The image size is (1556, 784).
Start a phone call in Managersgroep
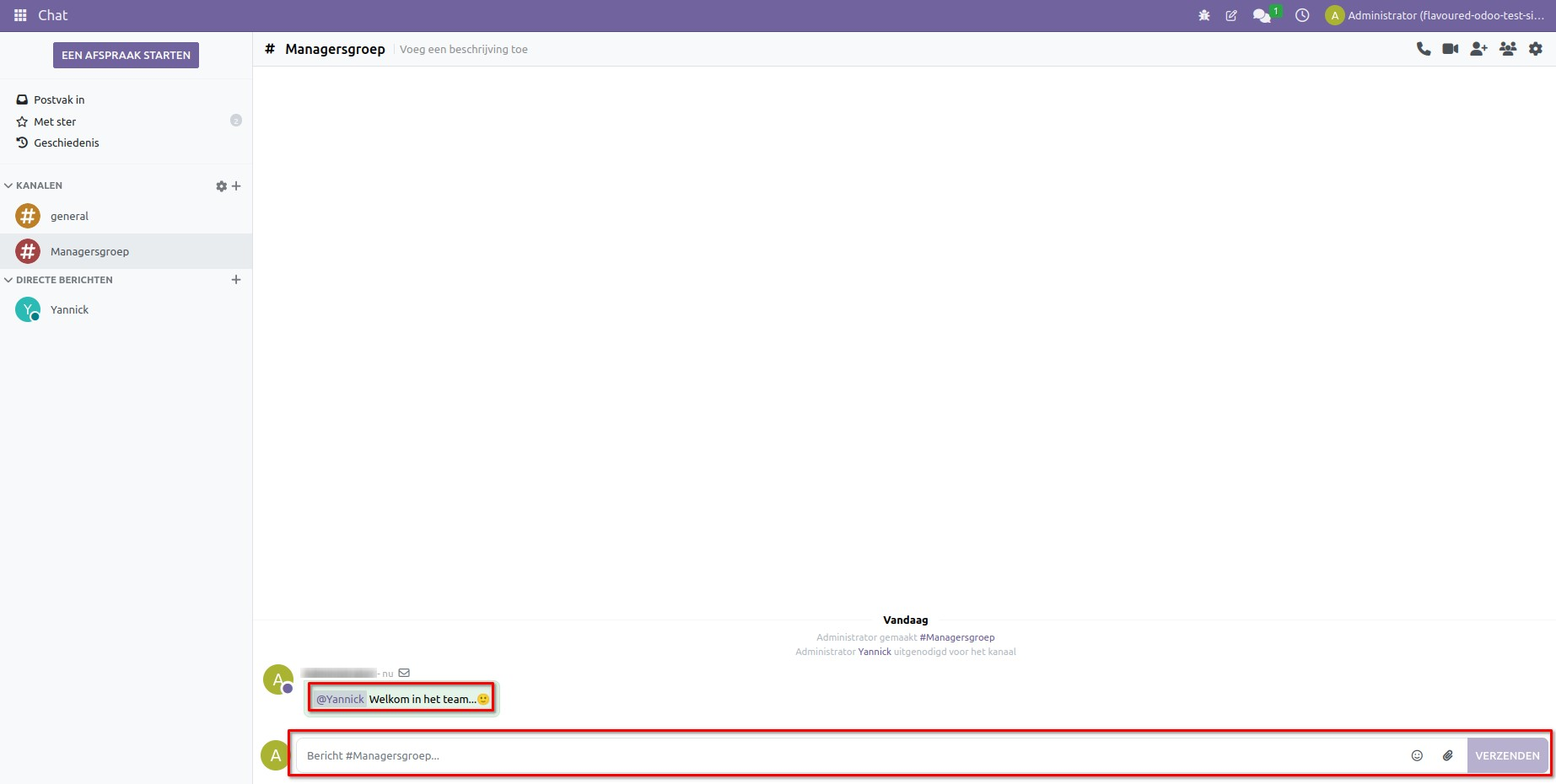pos(1424,49)
